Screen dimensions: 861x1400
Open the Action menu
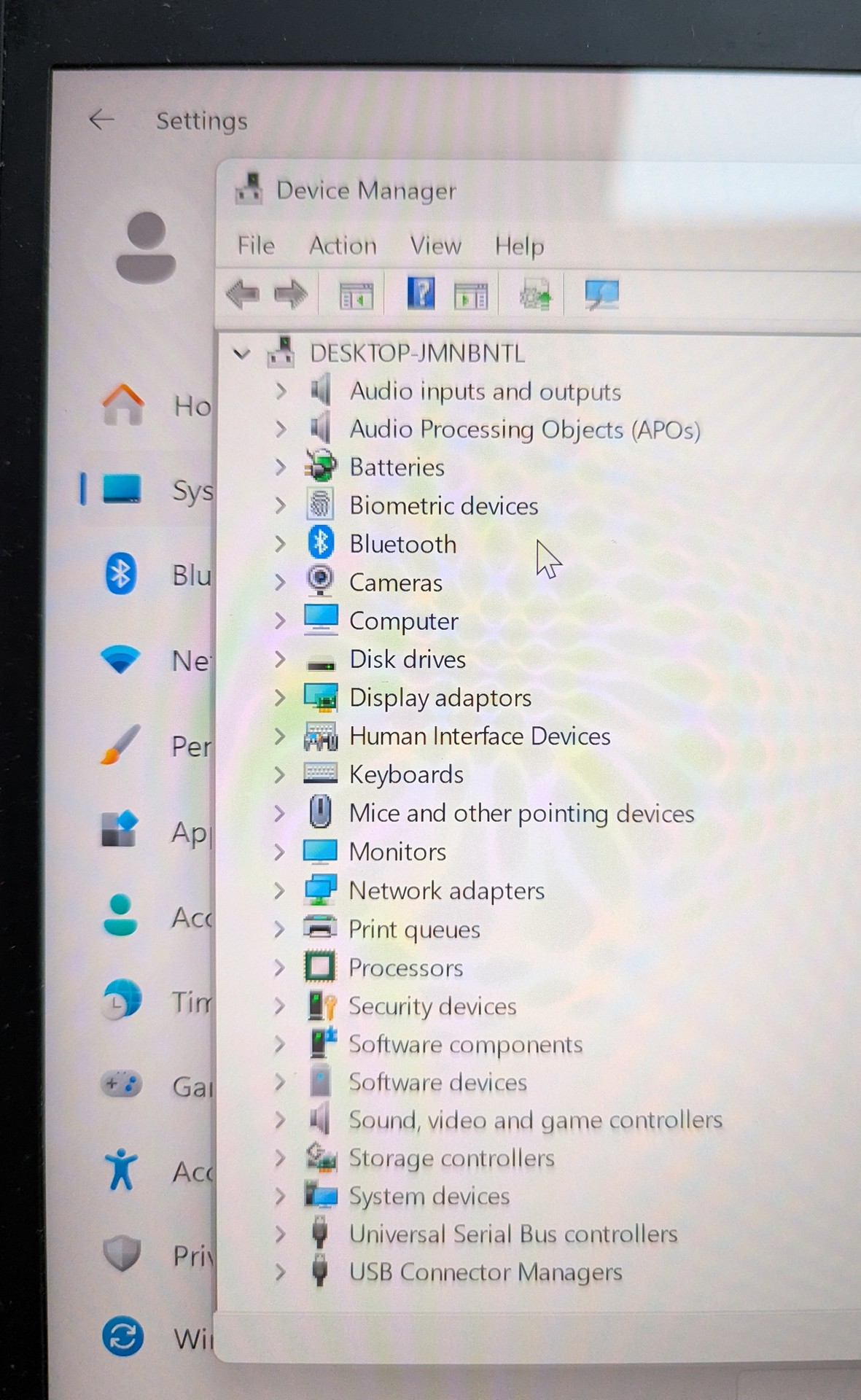coord(343,246)
